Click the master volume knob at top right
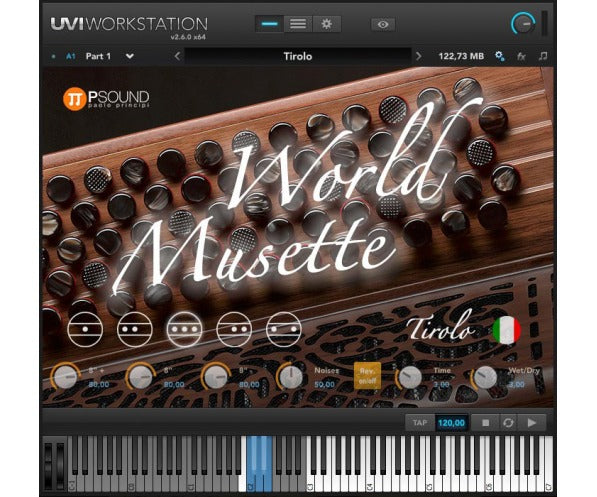Image resolution: width=597 pixels, height=497 pixels. [x=524, y=24]
